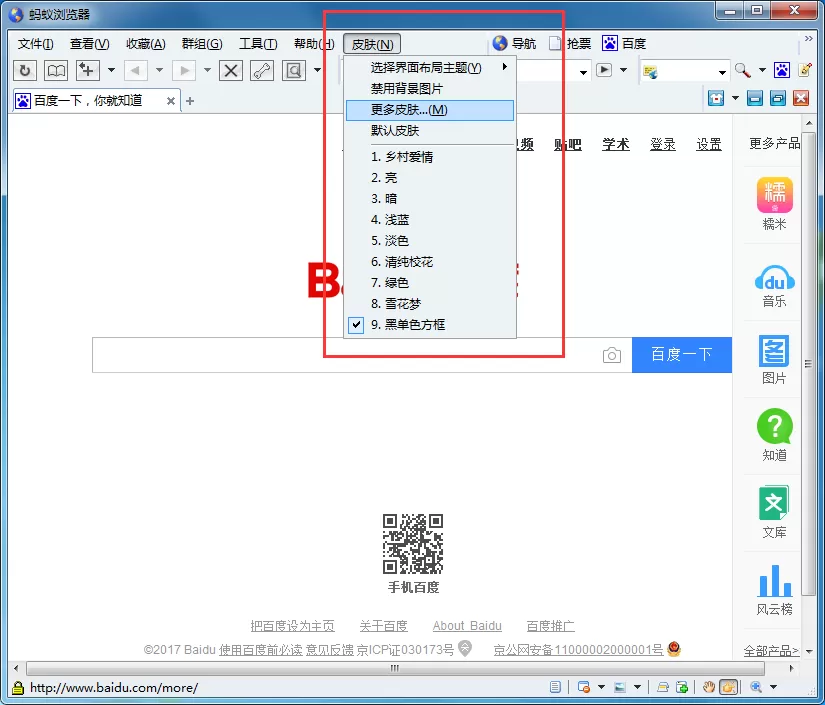Click the 贴吧 link
The image size is (825, 705).
(x=568, y=144)
